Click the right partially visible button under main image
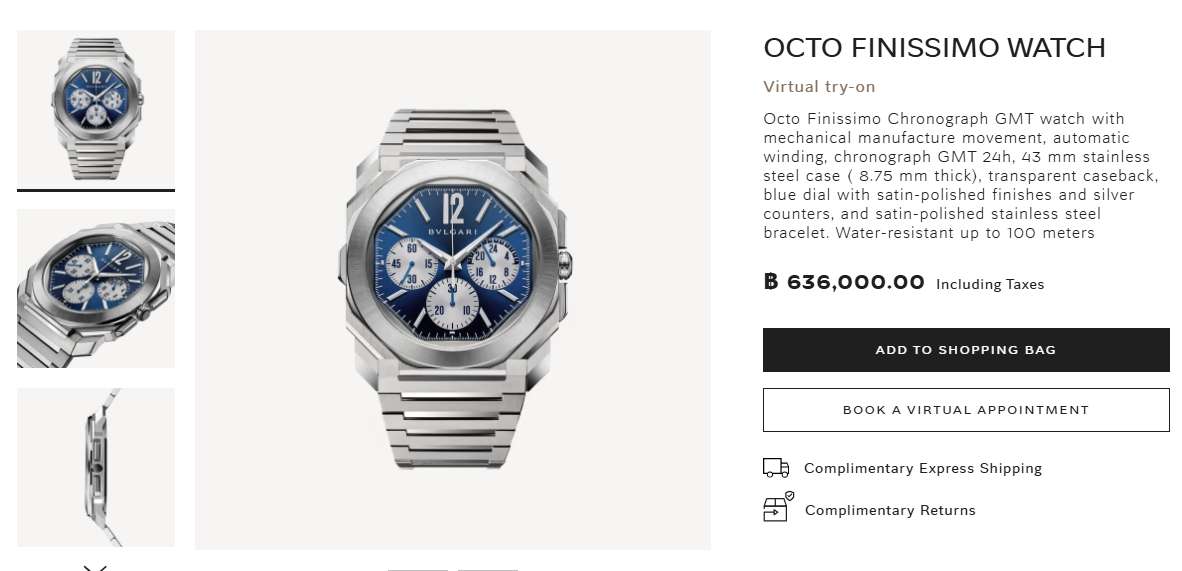The image size is (1182, 571). click(487, 568)
